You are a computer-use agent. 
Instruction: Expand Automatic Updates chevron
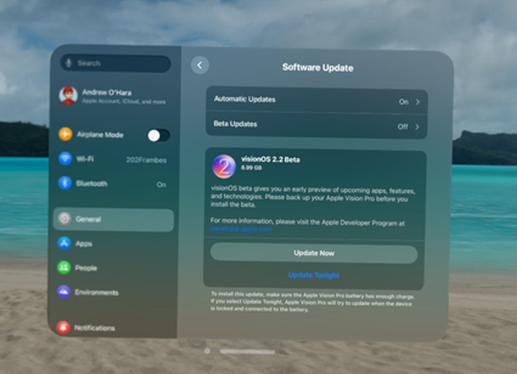coord(418,102)
